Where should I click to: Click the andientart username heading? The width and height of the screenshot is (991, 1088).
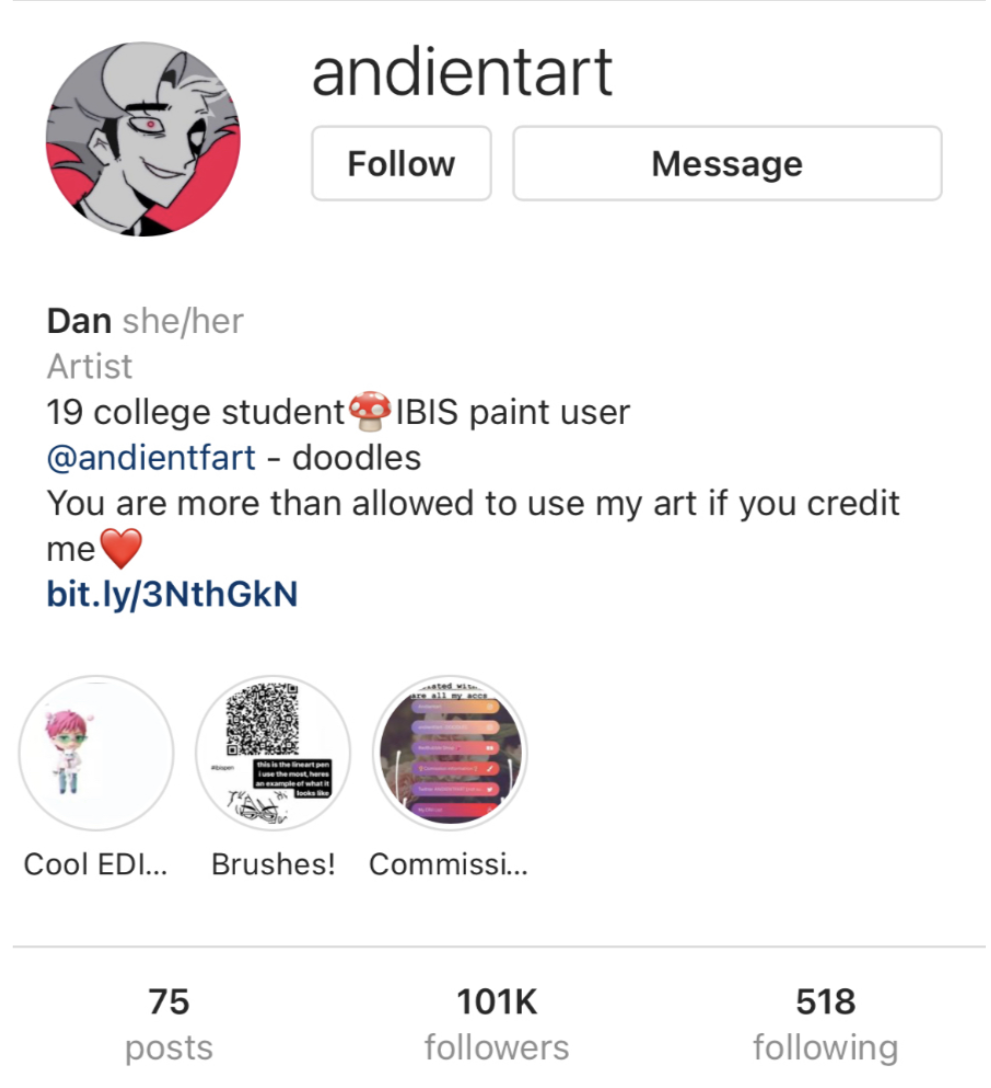pyautogui.click(x=461, y=72)
